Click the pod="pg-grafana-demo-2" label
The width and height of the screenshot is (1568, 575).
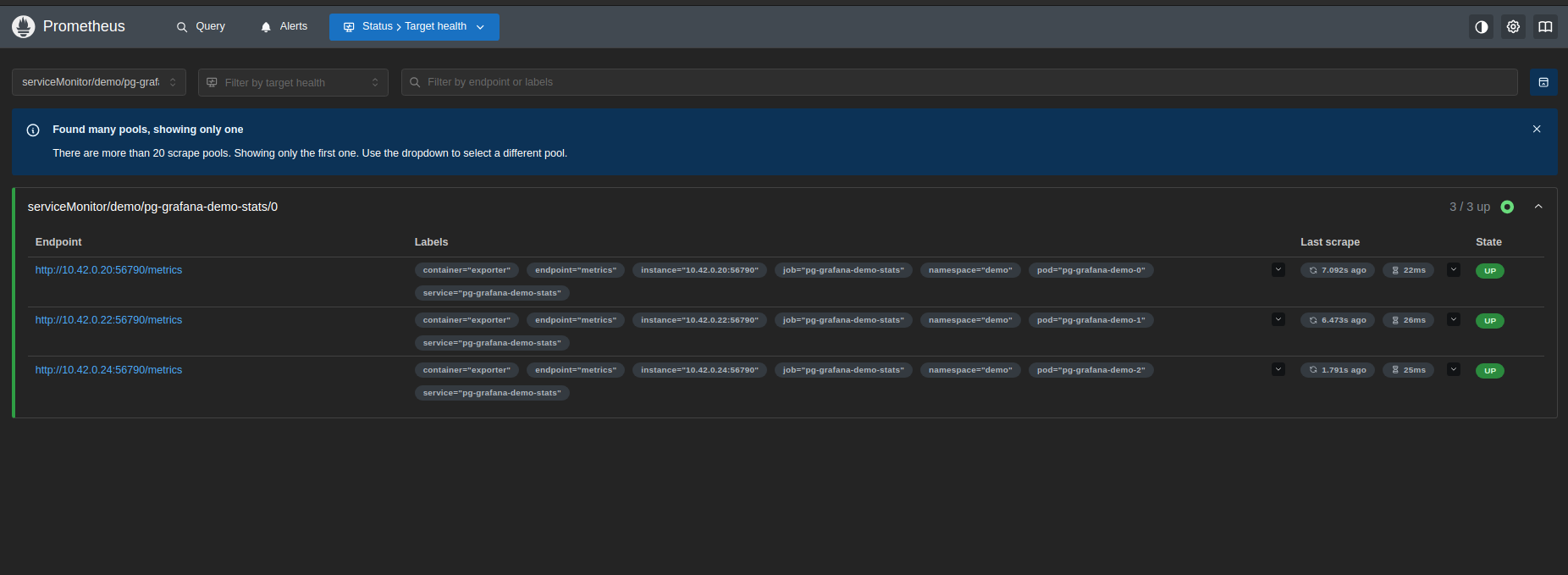point(1091,370)
